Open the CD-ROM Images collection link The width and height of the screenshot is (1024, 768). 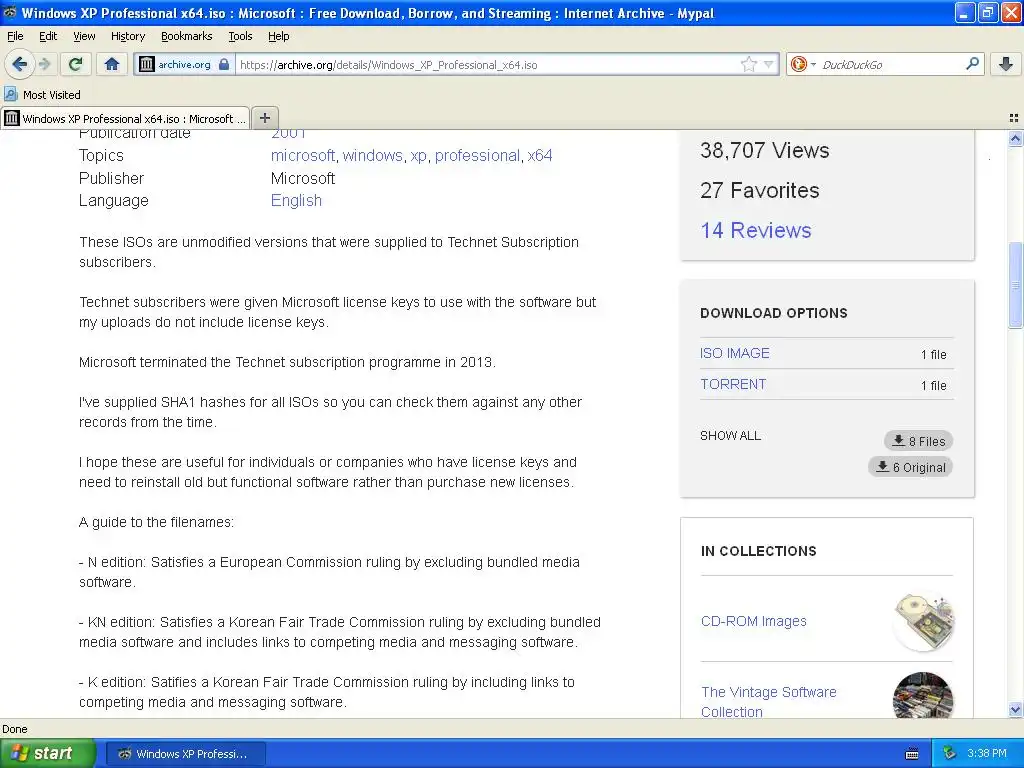[754, 621]
